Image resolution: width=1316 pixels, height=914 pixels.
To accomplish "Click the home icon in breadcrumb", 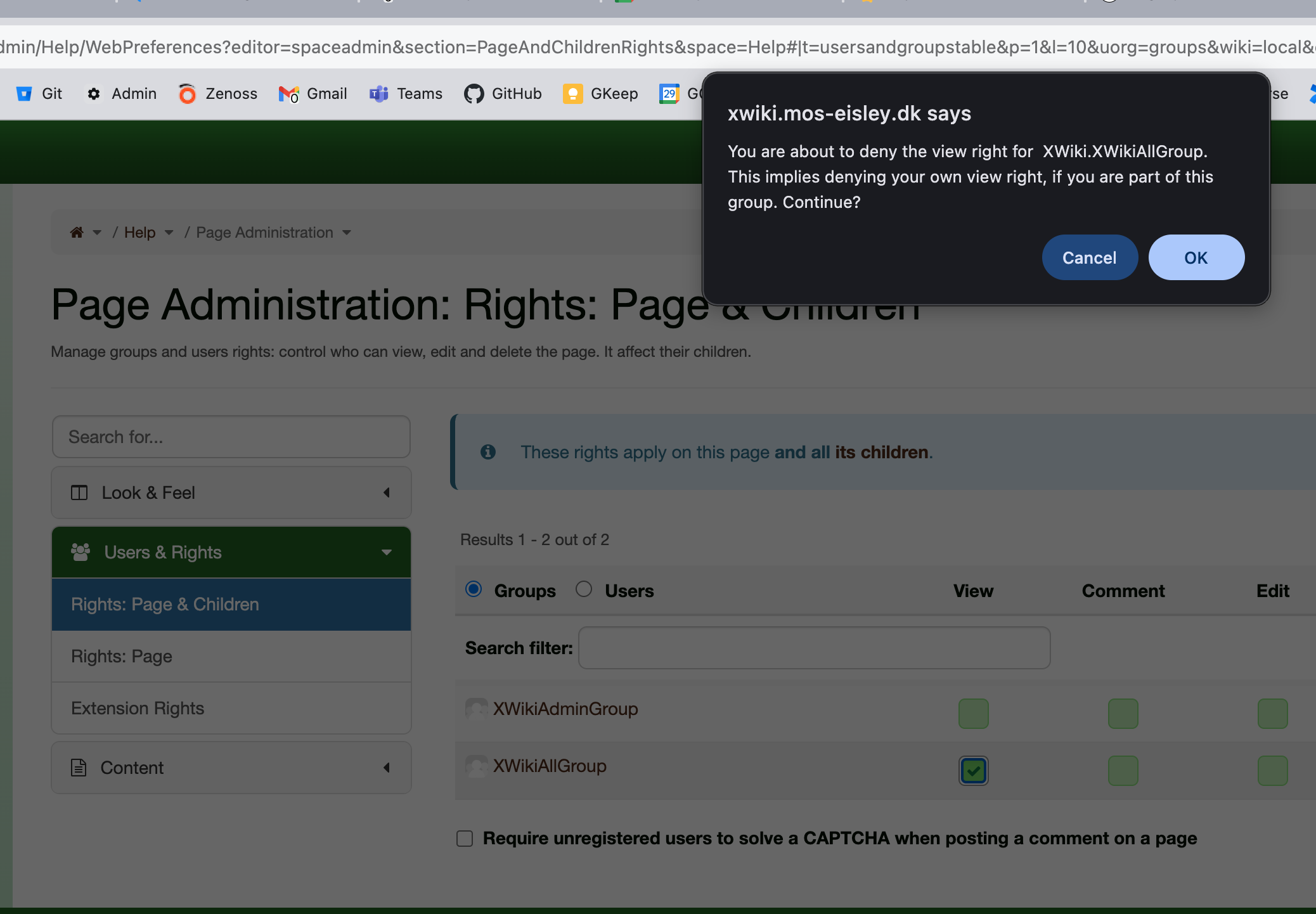I will tap(77, 233).
